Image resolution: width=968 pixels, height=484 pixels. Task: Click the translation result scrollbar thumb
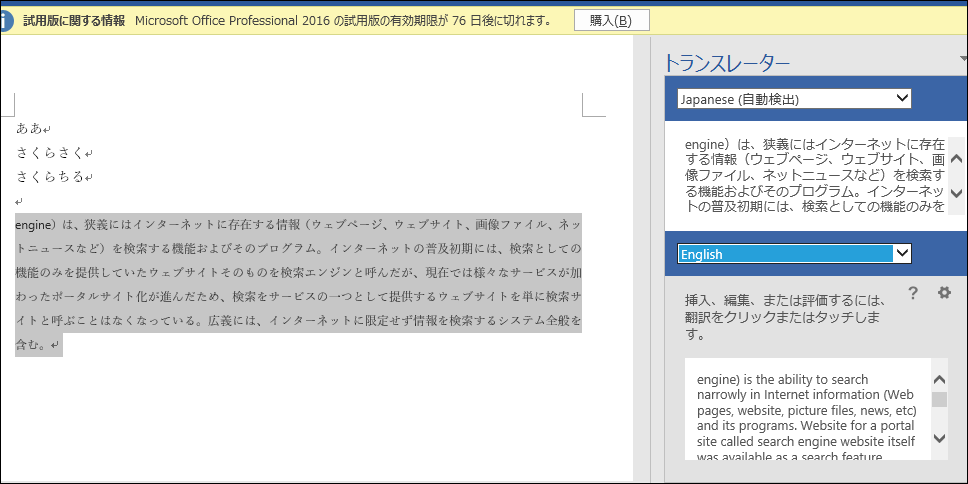(x=939, y=399)
